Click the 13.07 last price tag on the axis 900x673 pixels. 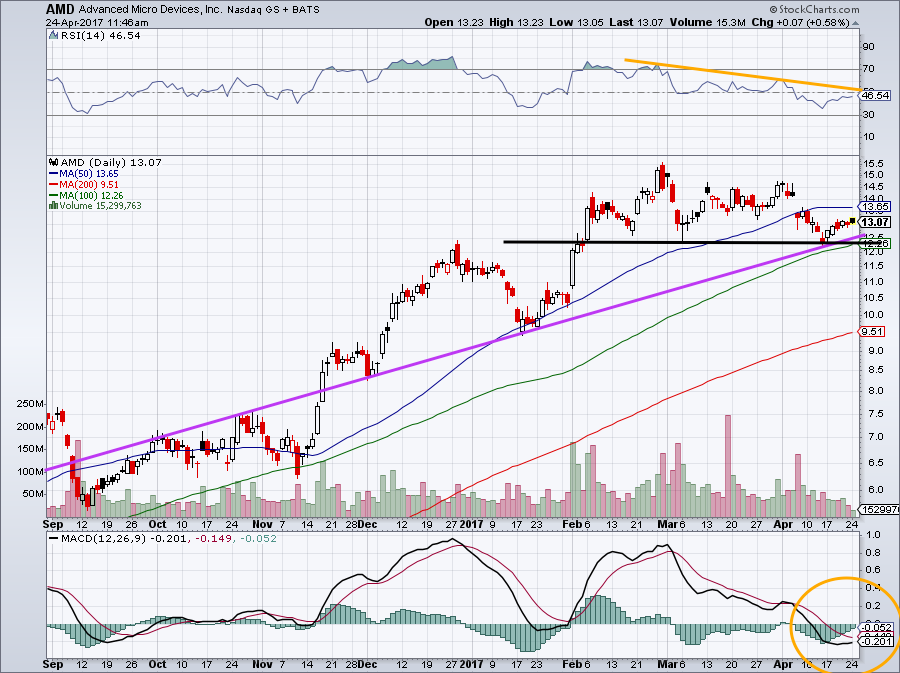point(876,223)
